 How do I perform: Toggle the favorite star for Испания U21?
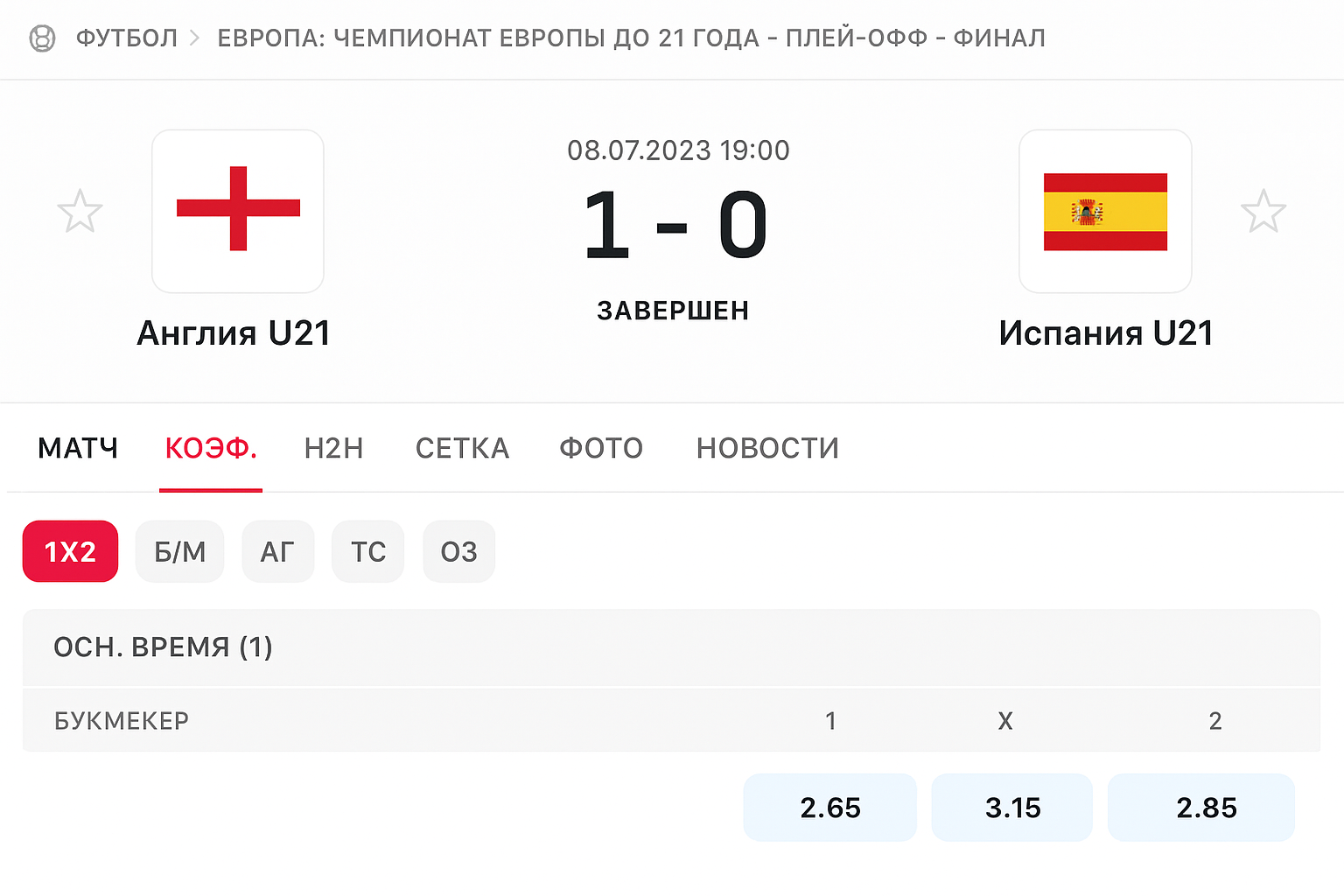pos(1263,211)
